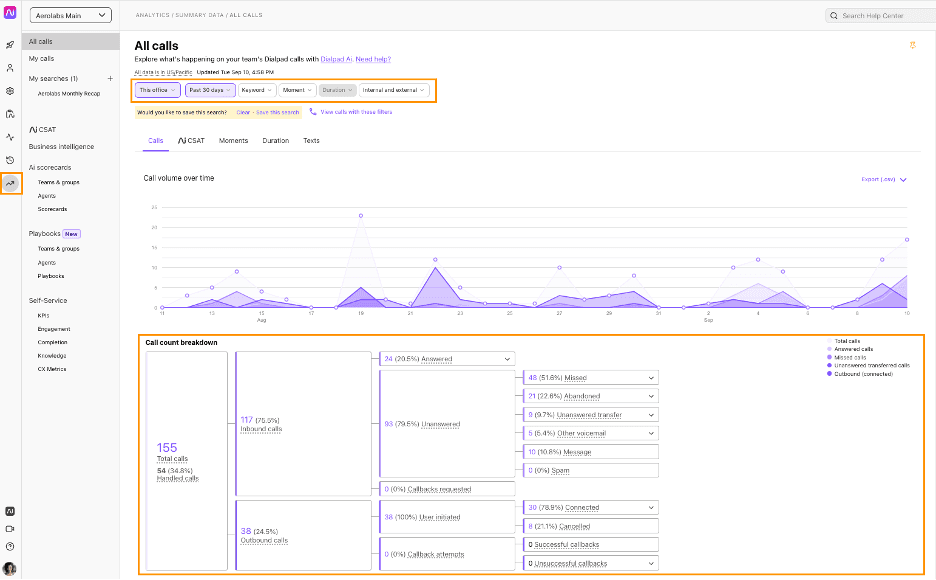Open the Aerolabs Main office dropdown
Image resolution: width=936 pixels, height=580 pixels.
71,15
